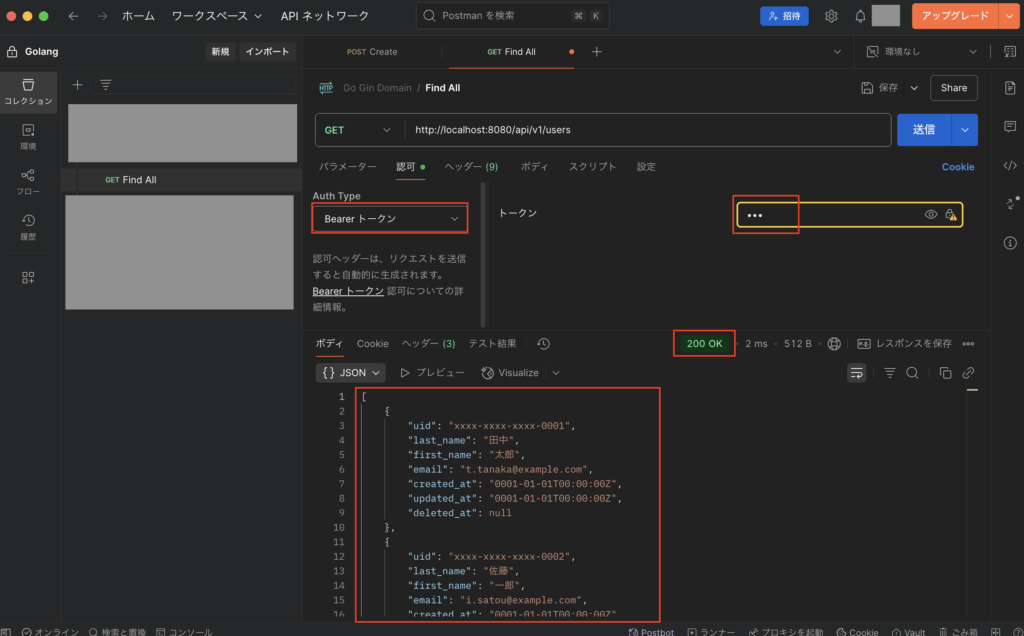
Task: Click the plus icon to create a collection
Action: [x=77, y=84]
